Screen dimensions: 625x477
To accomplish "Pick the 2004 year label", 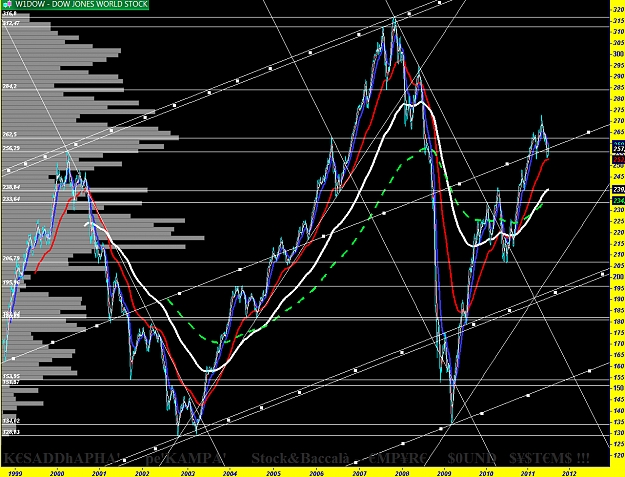I will pos(229,473).
